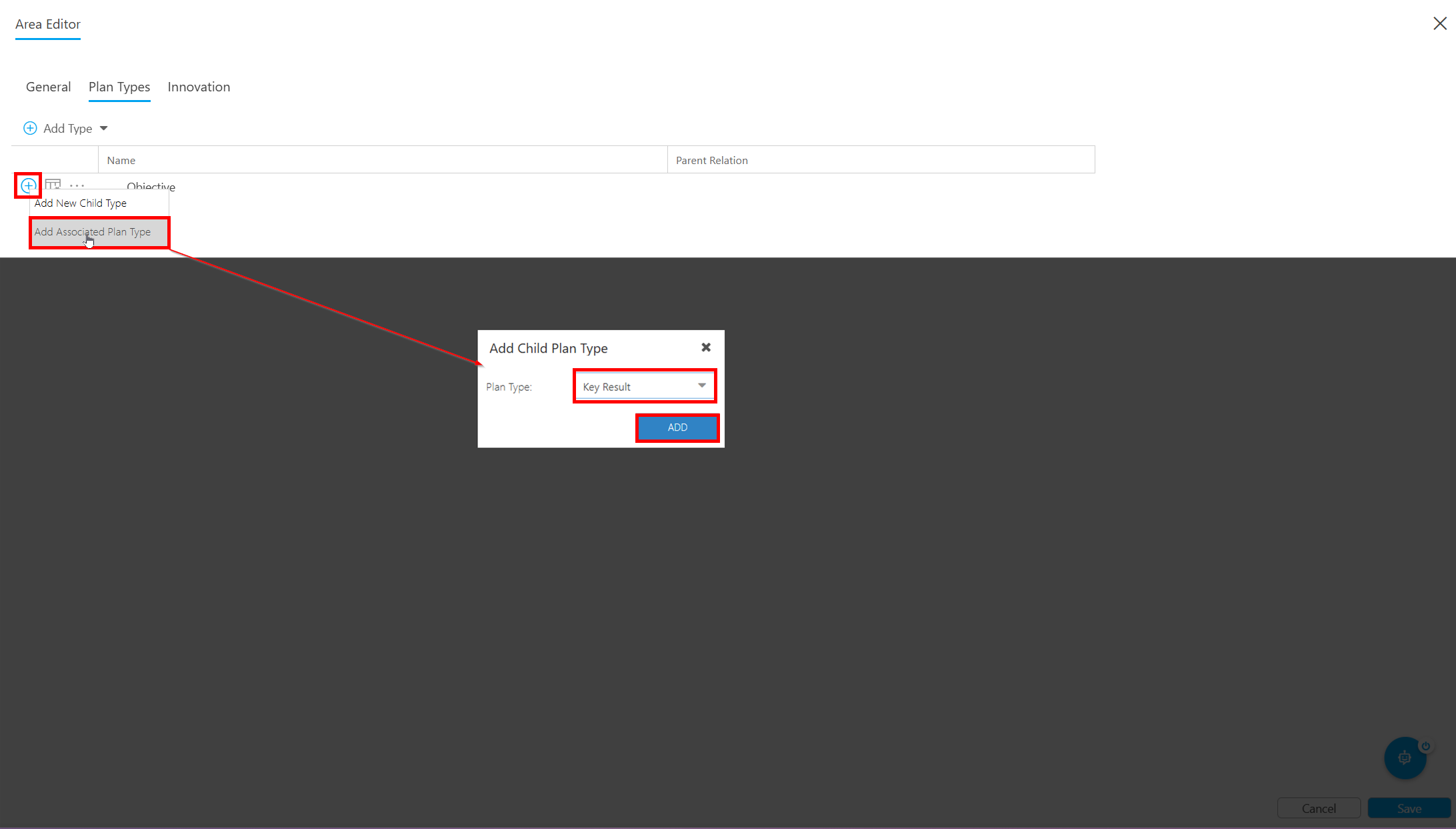Click the blue ADD button
1456x829 pixels.
click(677, 428)
